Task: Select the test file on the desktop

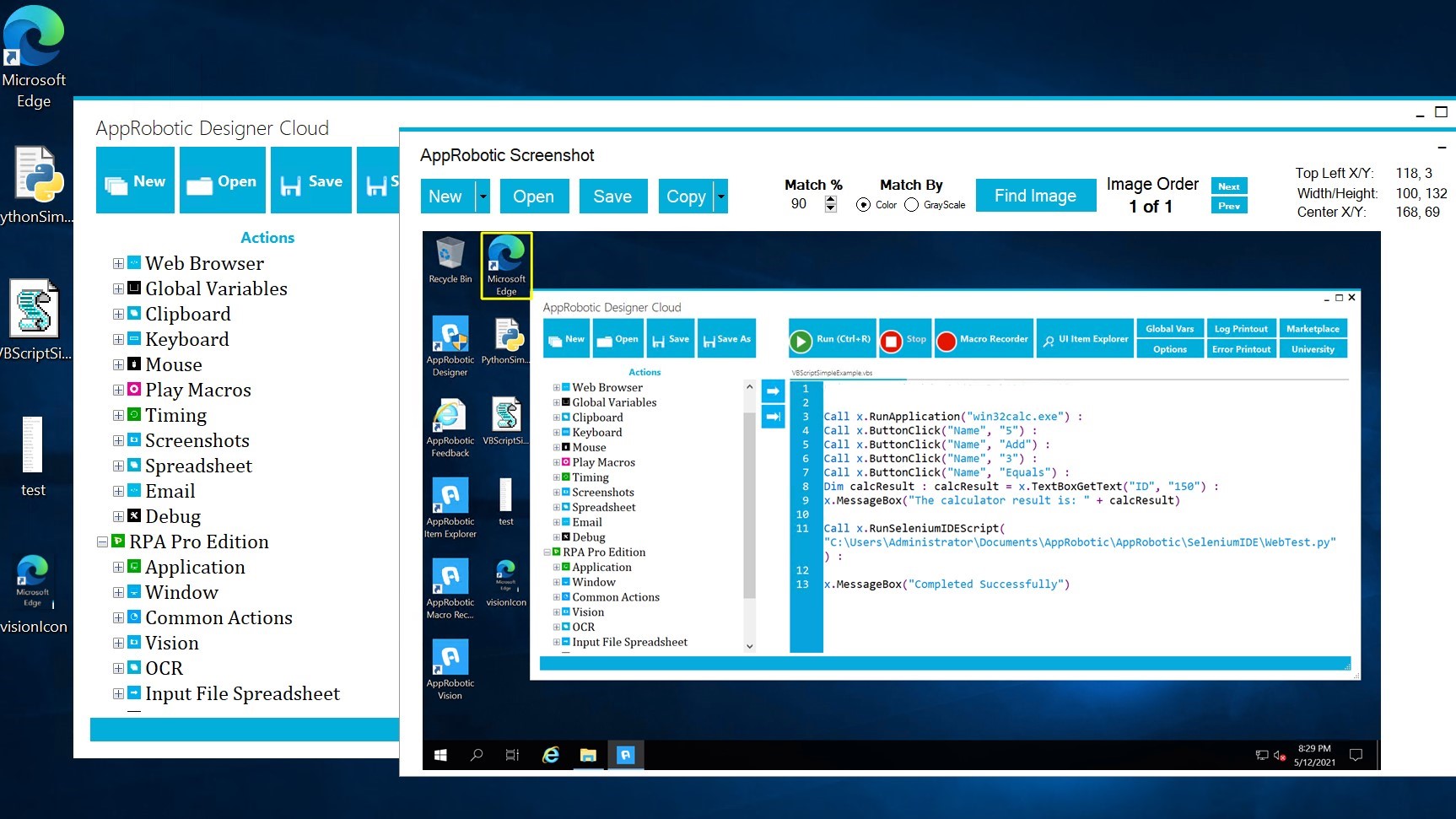Action: 33,456
